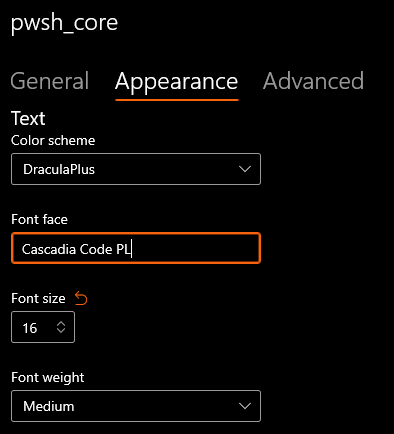
Task: Focus the Font face text box
Action: point(136,248)
